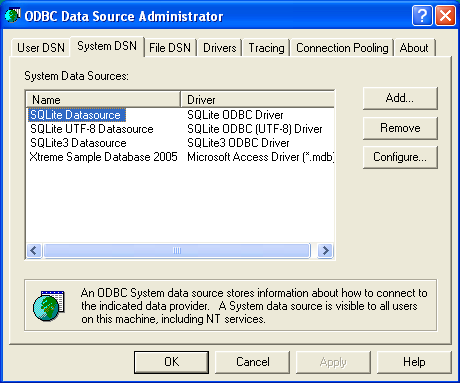Click the SQLite ODBC Driver cell
This screenshot has height=383, width=460.
pyautogui.click(x=235, y=115)
